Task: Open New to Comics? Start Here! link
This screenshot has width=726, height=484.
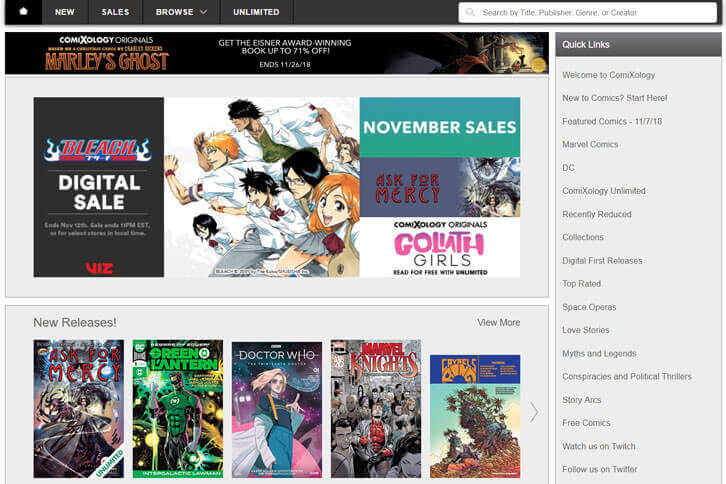Action: click(x=614, y=98)
